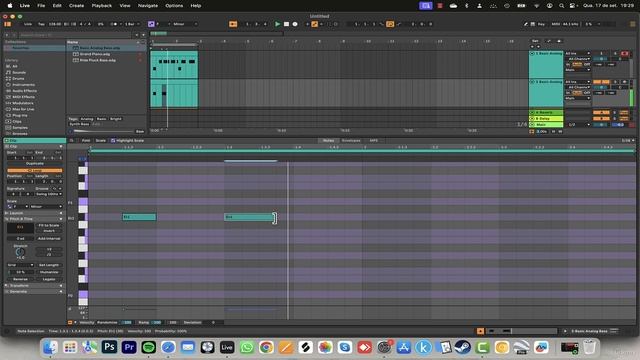This screenshot has height=360, width=640.
Task: Open first track All Channels dropdown
Action: point(579,59)
